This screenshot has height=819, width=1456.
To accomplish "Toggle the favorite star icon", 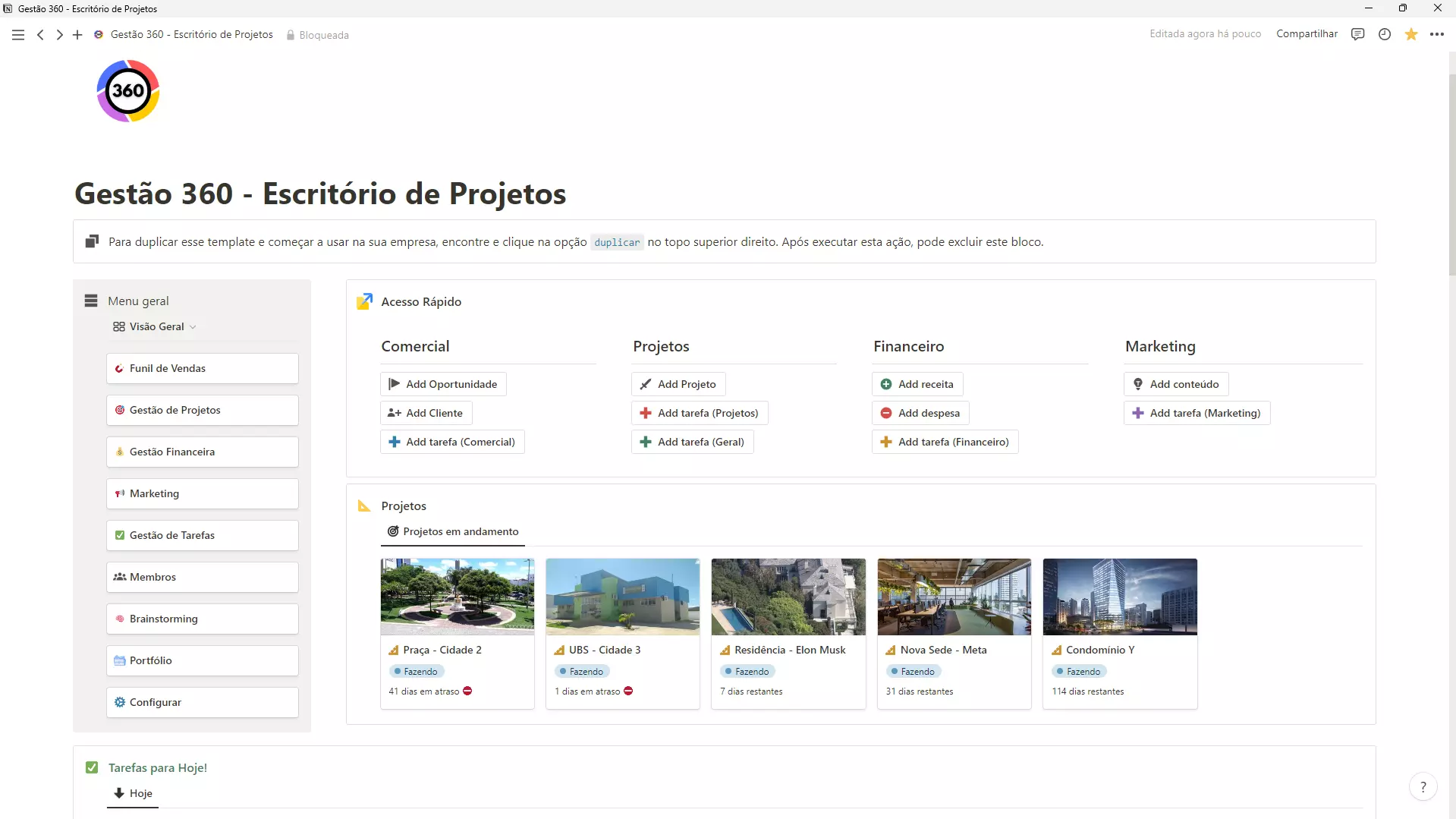I will point(1411,34).
